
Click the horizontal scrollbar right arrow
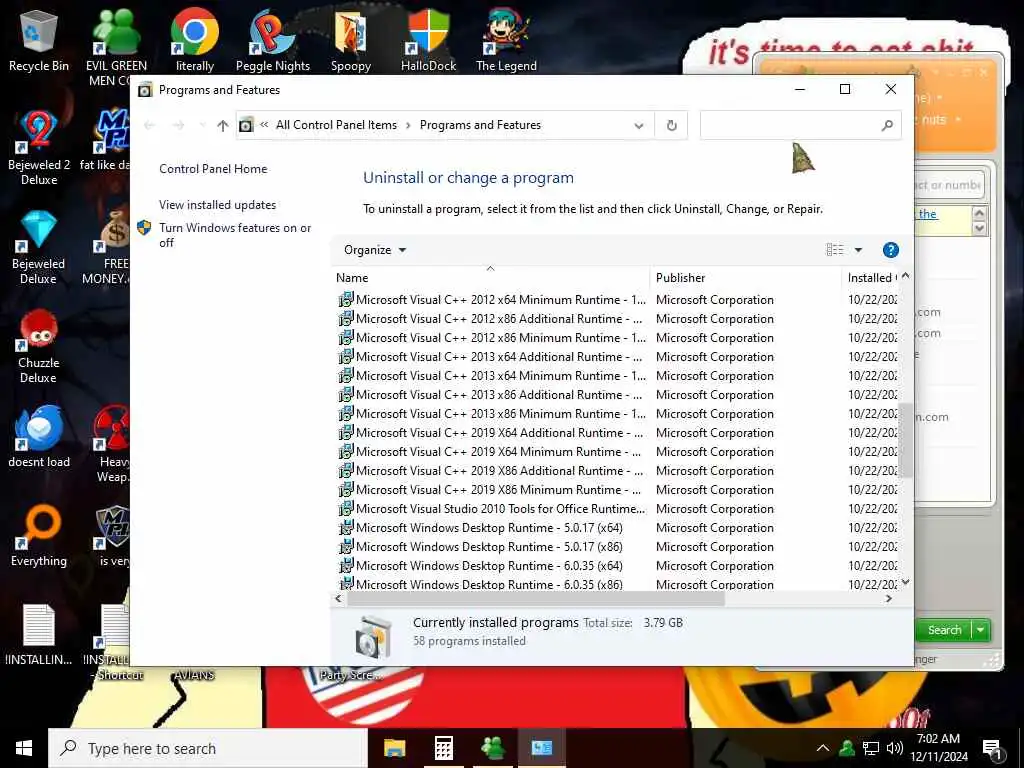(x=888, y=598)
